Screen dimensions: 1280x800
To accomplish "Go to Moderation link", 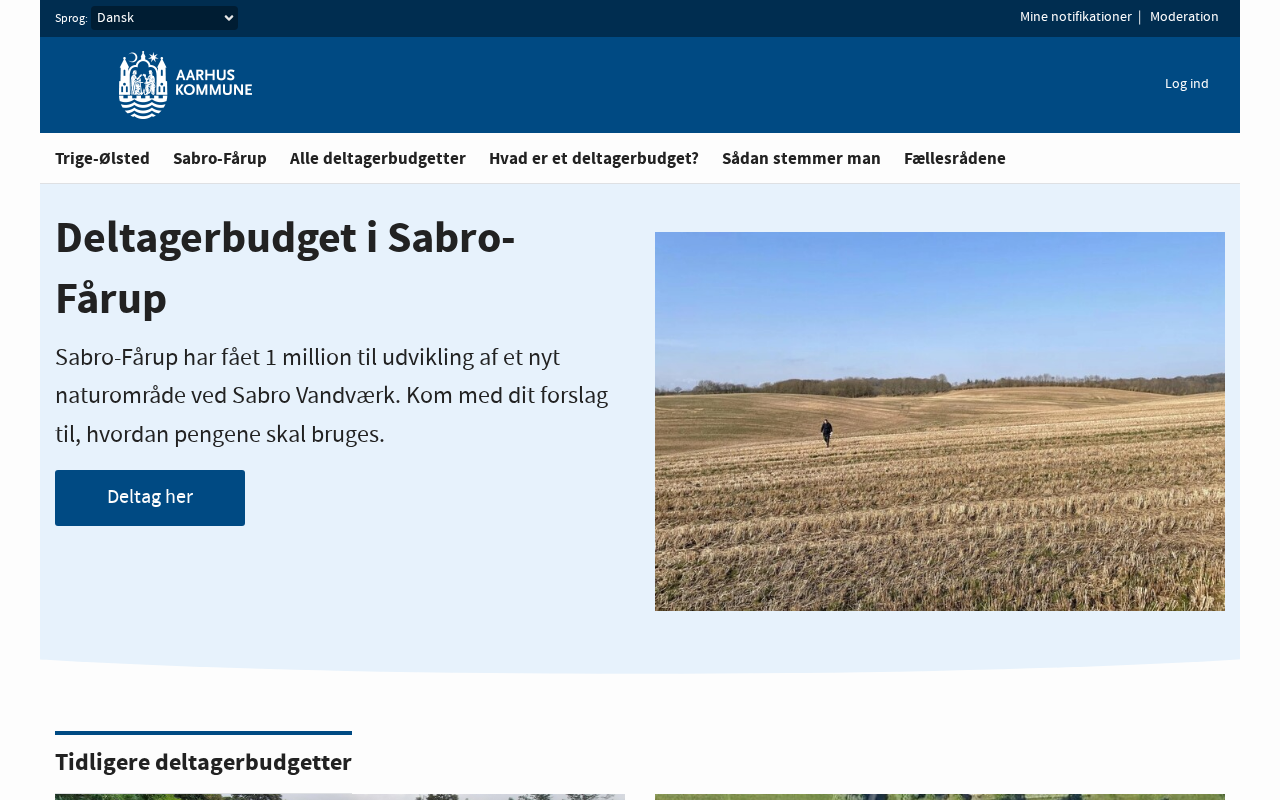I will 1184,17.
